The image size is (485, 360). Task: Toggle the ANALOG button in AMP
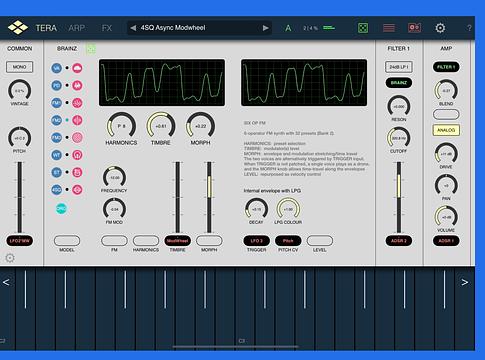(x=446, y=130)
